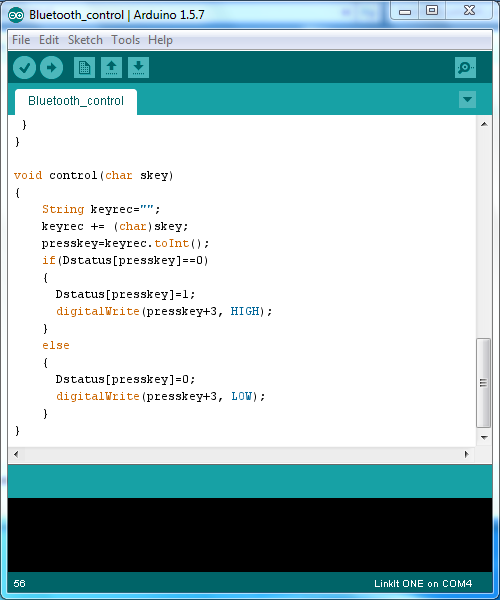
Task: Click line 'void control(char skey)'
Action: point(93,175)
